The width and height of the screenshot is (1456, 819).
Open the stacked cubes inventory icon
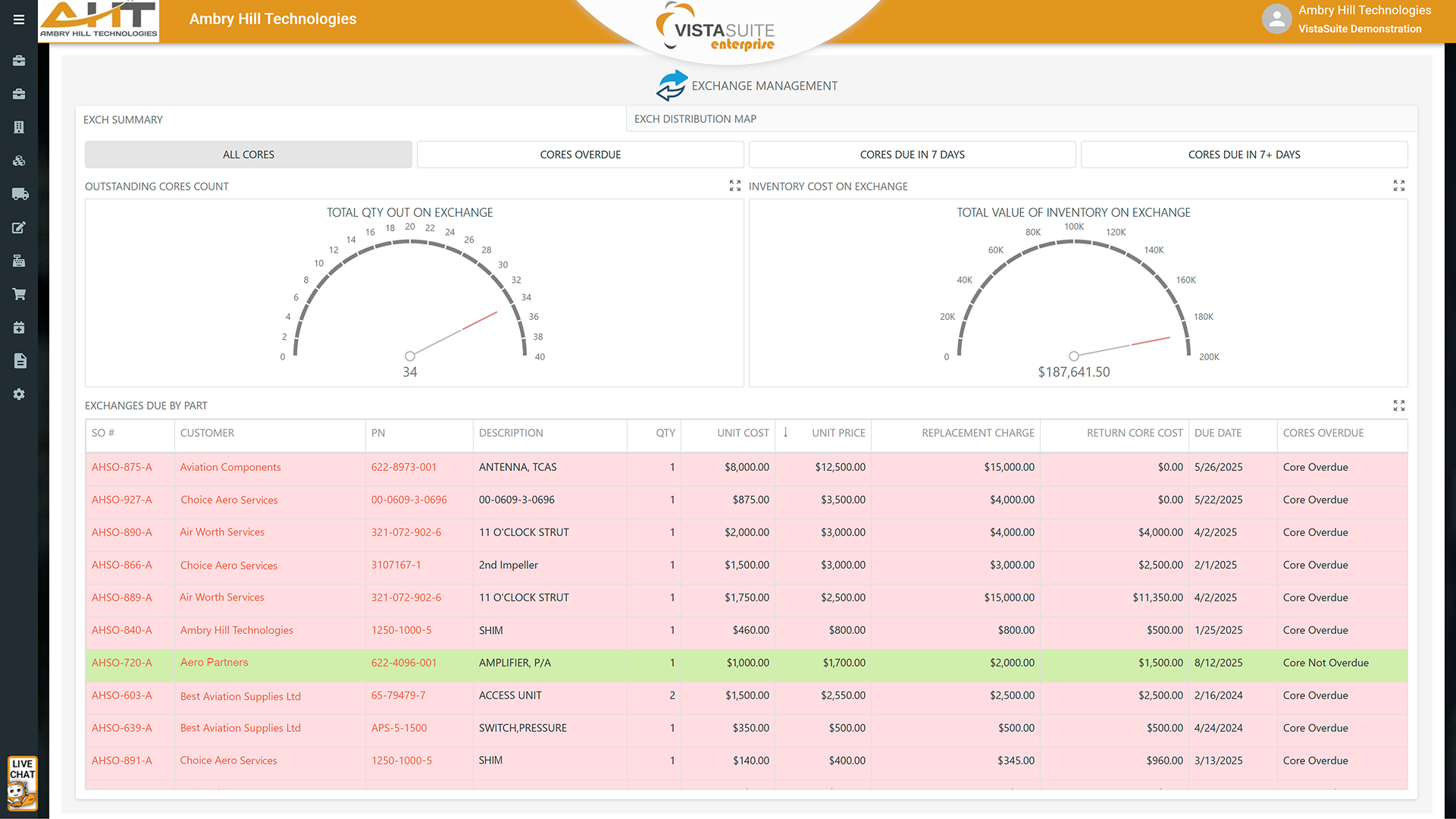19,161
